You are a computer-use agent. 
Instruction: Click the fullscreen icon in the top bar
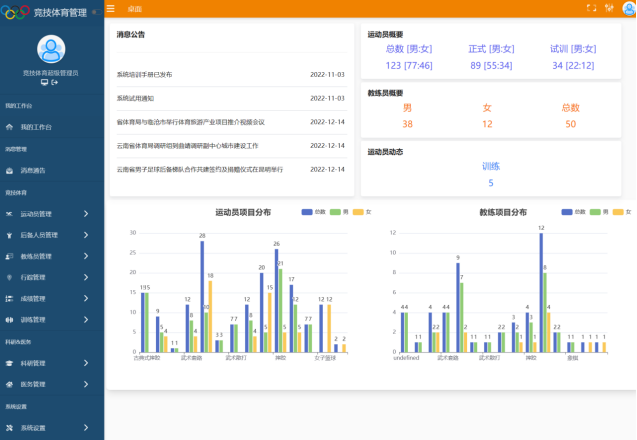[592, 8]
